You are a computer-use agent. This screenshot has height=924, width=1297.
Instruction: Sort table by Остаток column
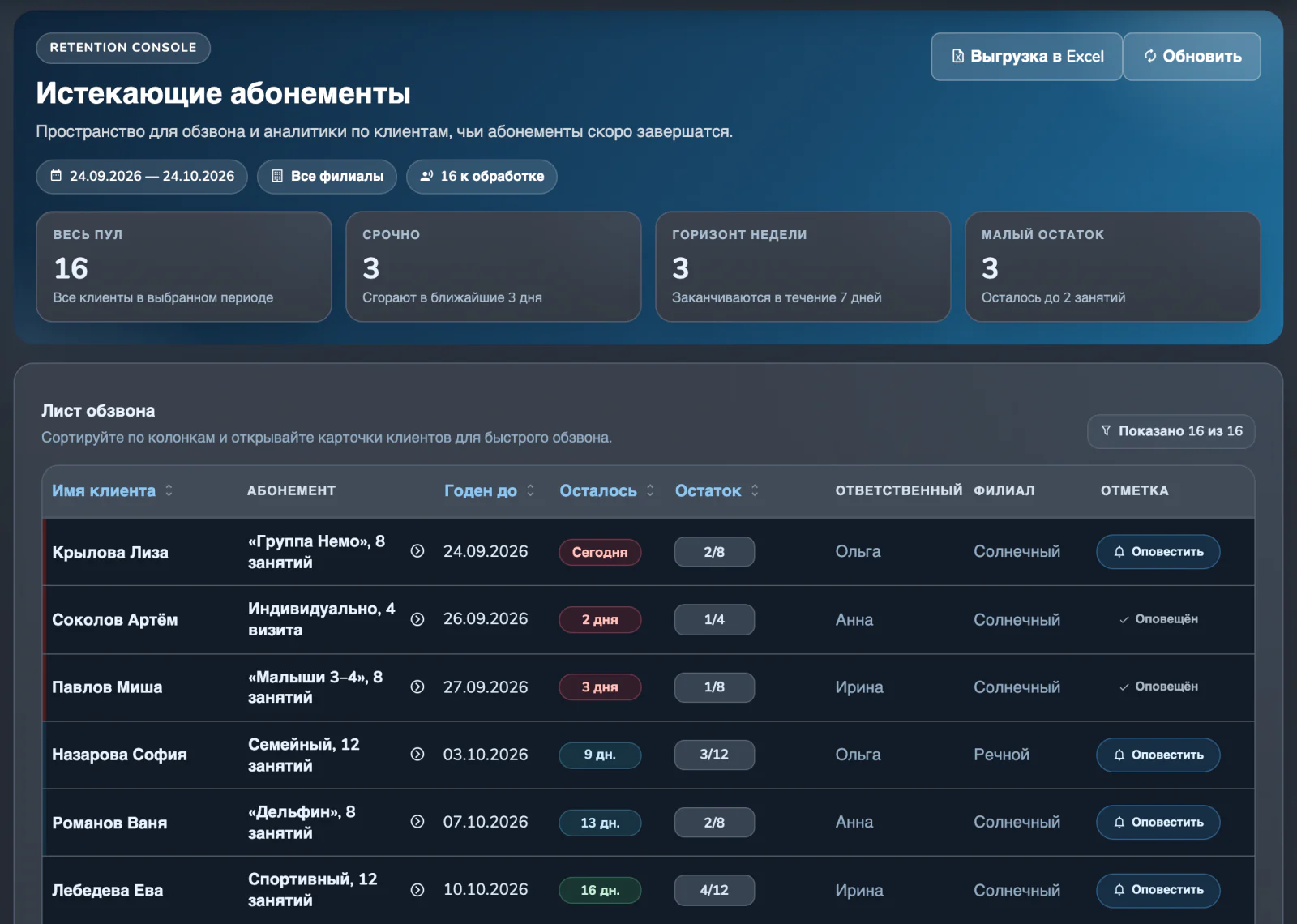[708, 490]
